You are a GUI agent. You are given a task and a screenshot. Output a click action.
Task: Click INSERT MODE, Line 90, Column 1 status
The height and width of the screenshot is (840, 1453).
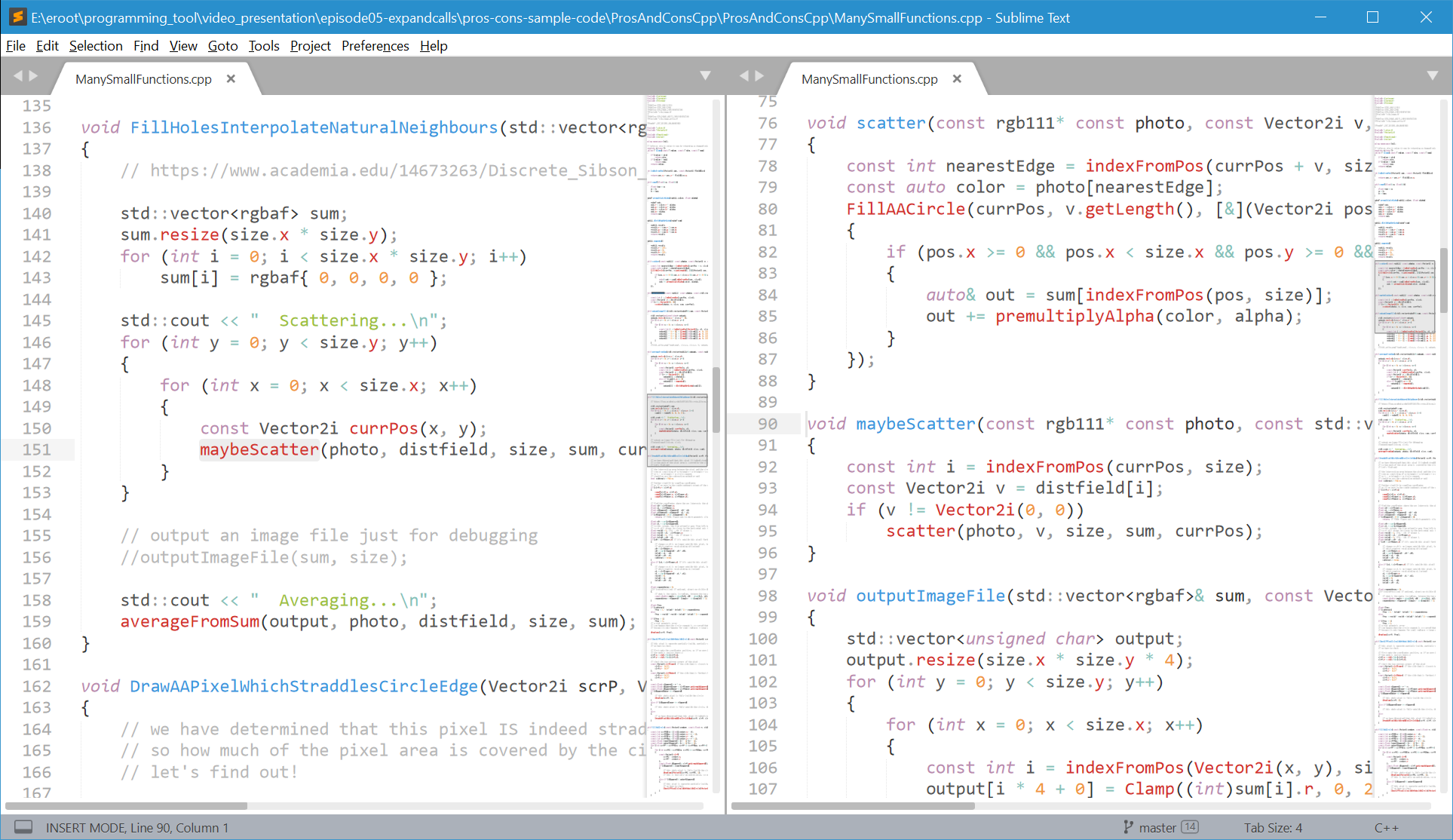(137, 828)
